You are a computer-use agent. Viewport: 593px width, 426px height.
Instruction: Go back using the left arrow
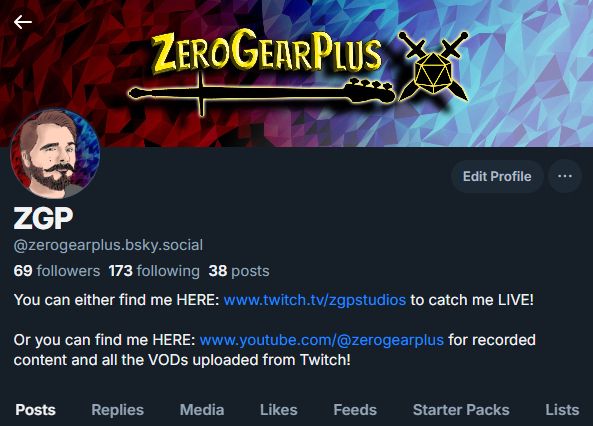[23, 22]
